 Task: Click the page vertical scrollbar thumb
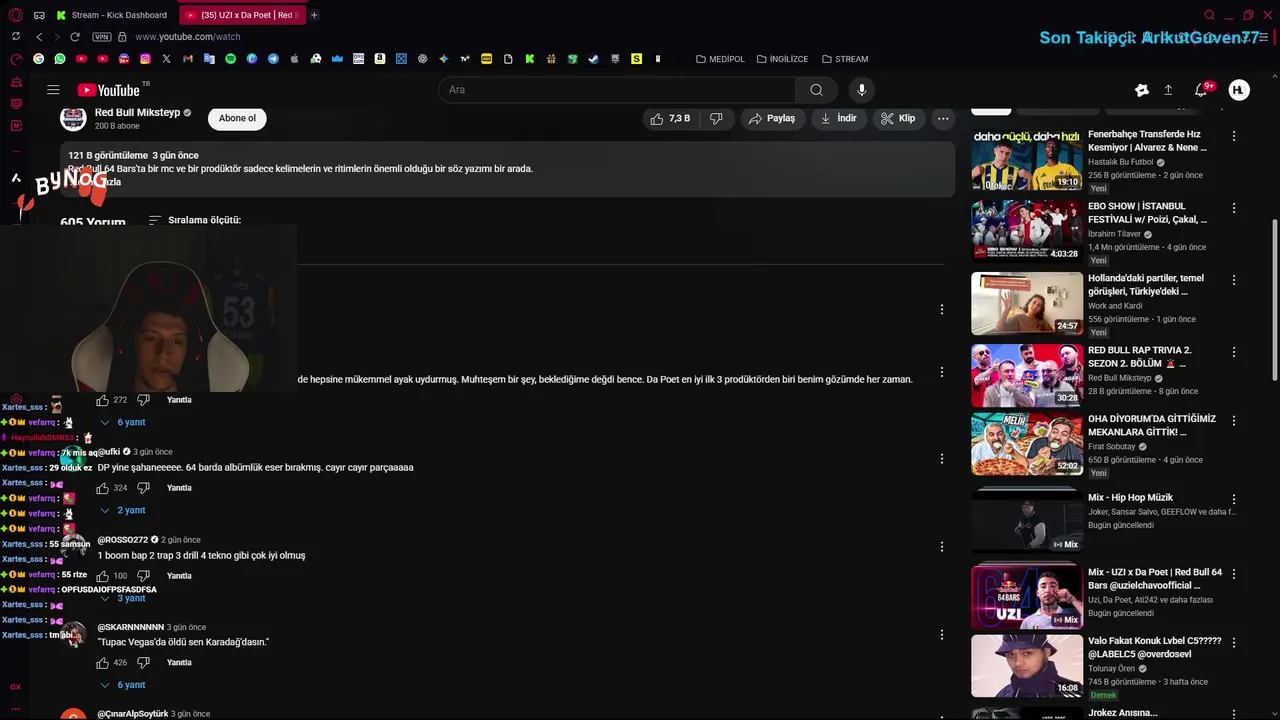[x=1274, y=300]
